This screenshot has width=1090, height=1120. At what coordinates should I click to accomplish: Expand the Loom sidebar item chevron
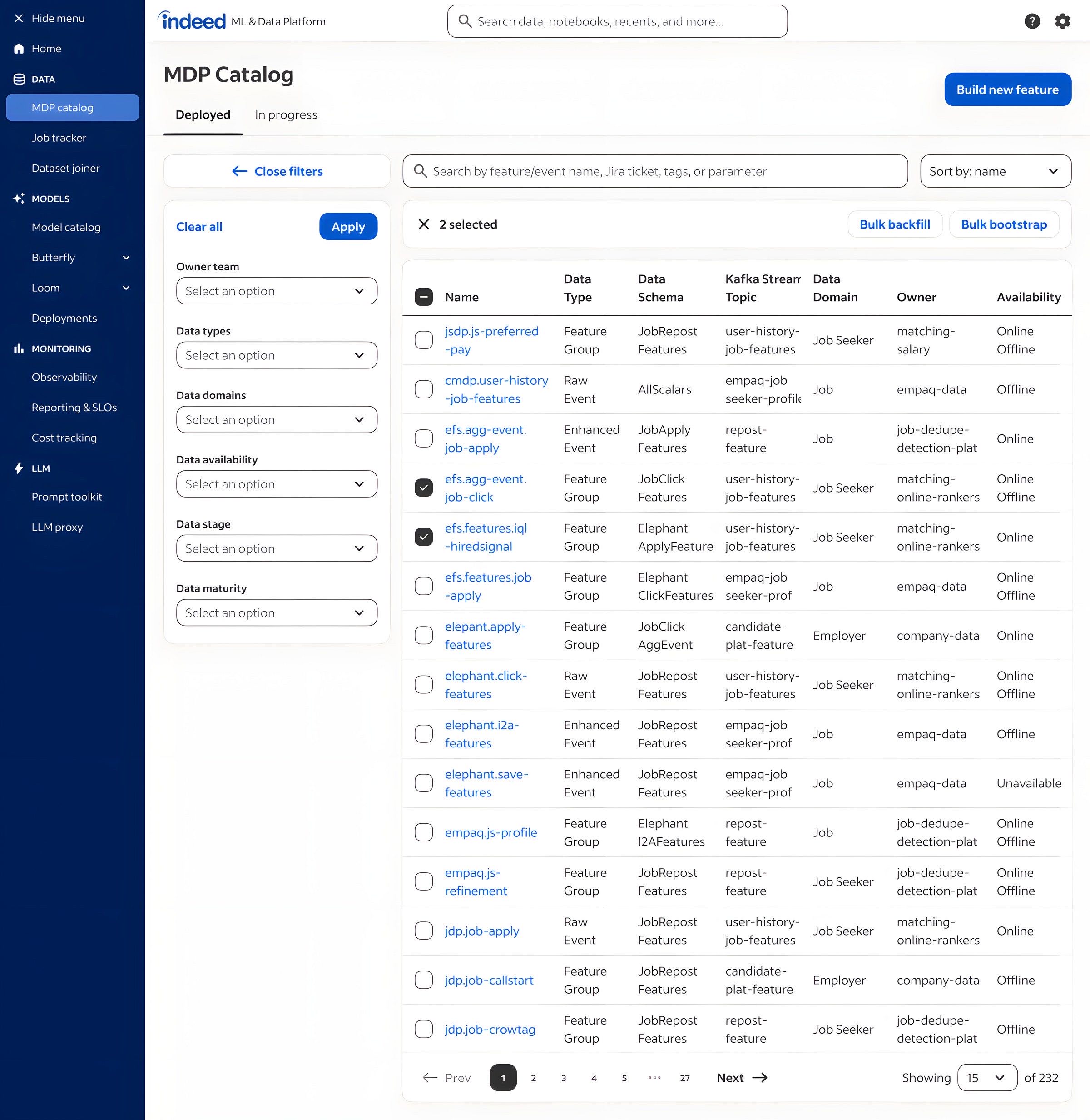click(126, 288)
